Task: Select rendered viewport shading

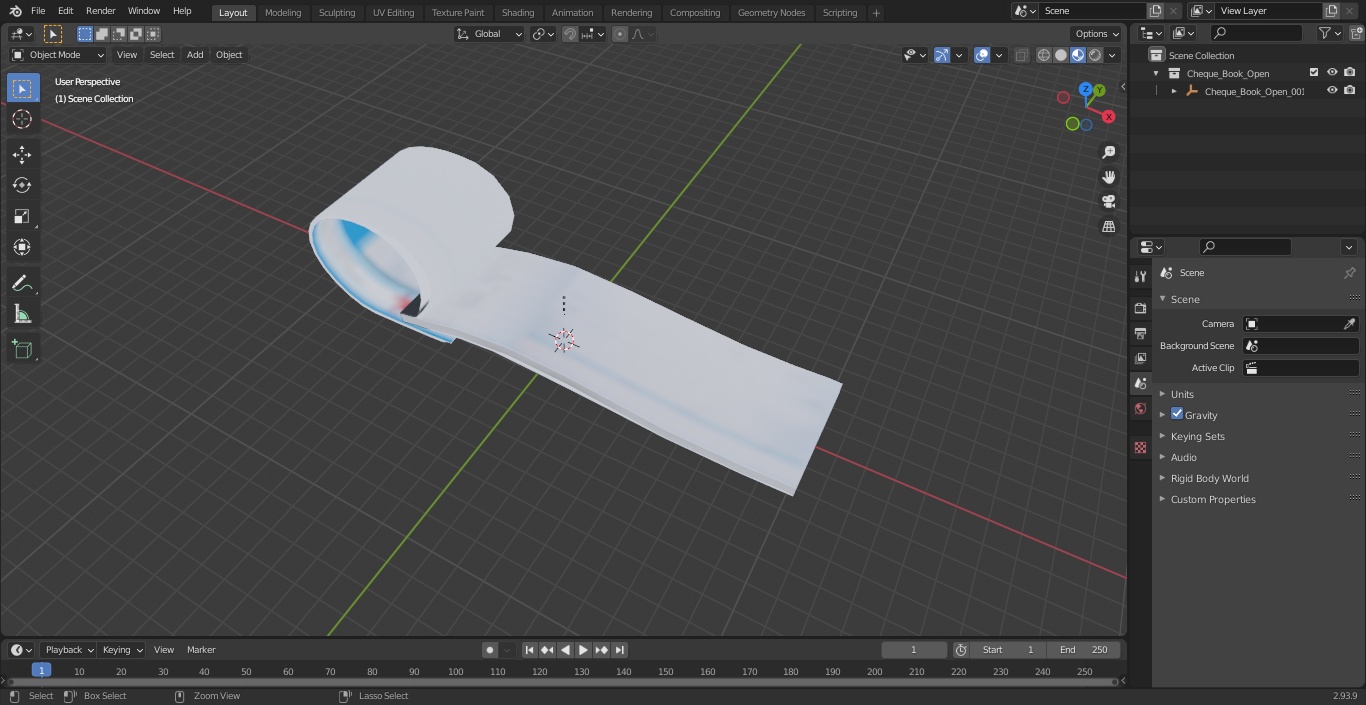Action: click(1095, 55)
